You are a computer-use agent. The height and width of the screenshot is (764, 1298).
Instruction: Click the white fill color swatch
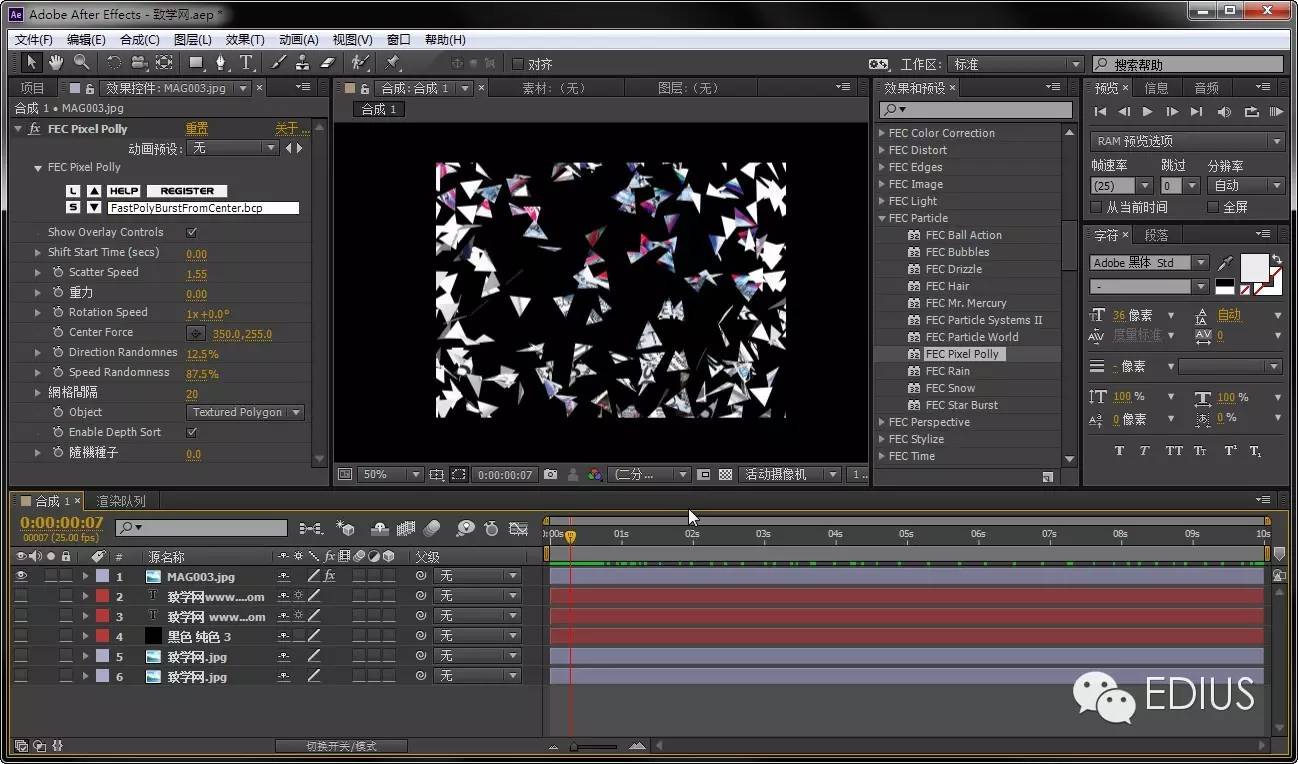[1254, 267]
